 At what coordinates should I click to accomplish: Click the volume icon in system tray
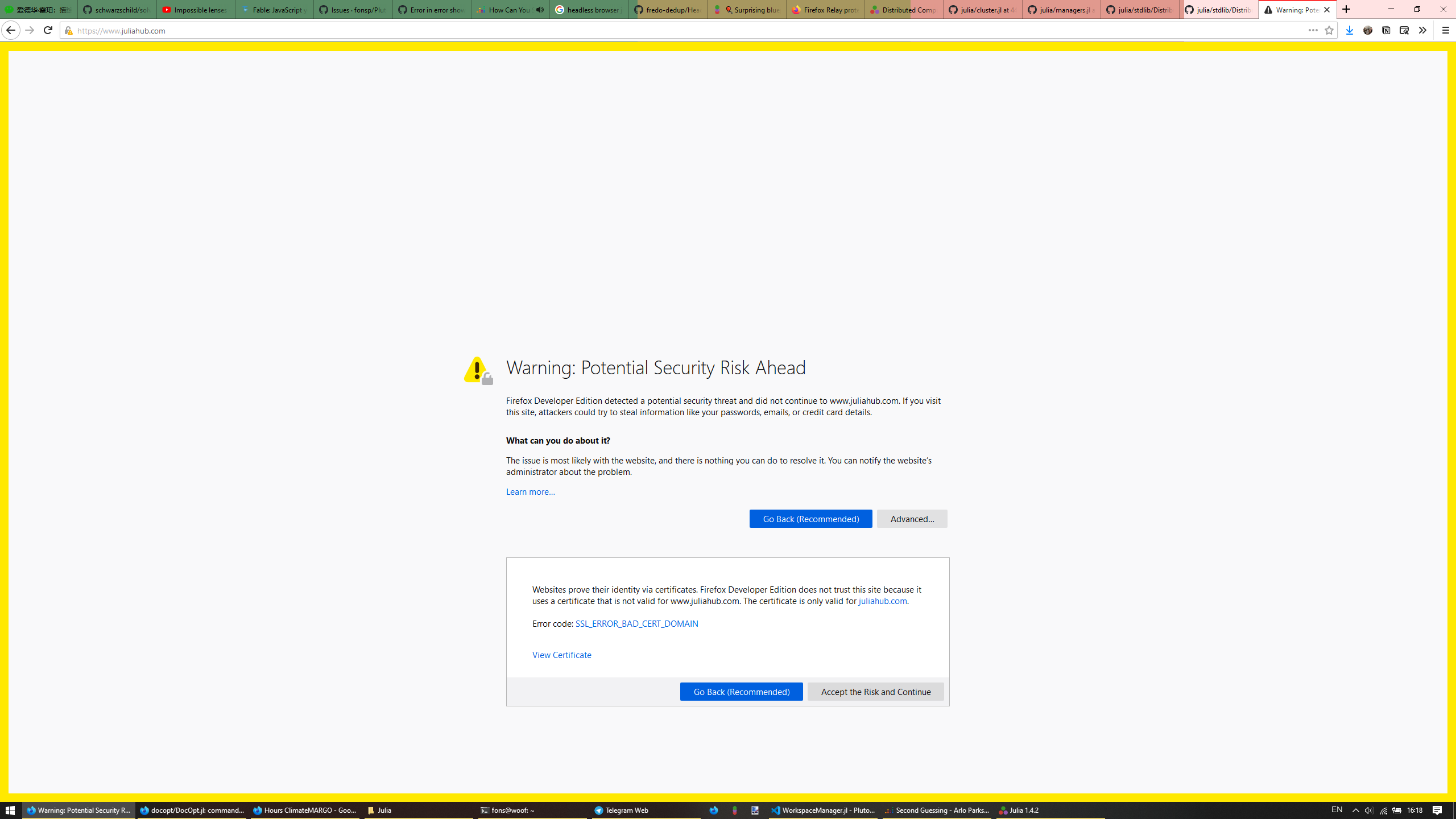1369,810
